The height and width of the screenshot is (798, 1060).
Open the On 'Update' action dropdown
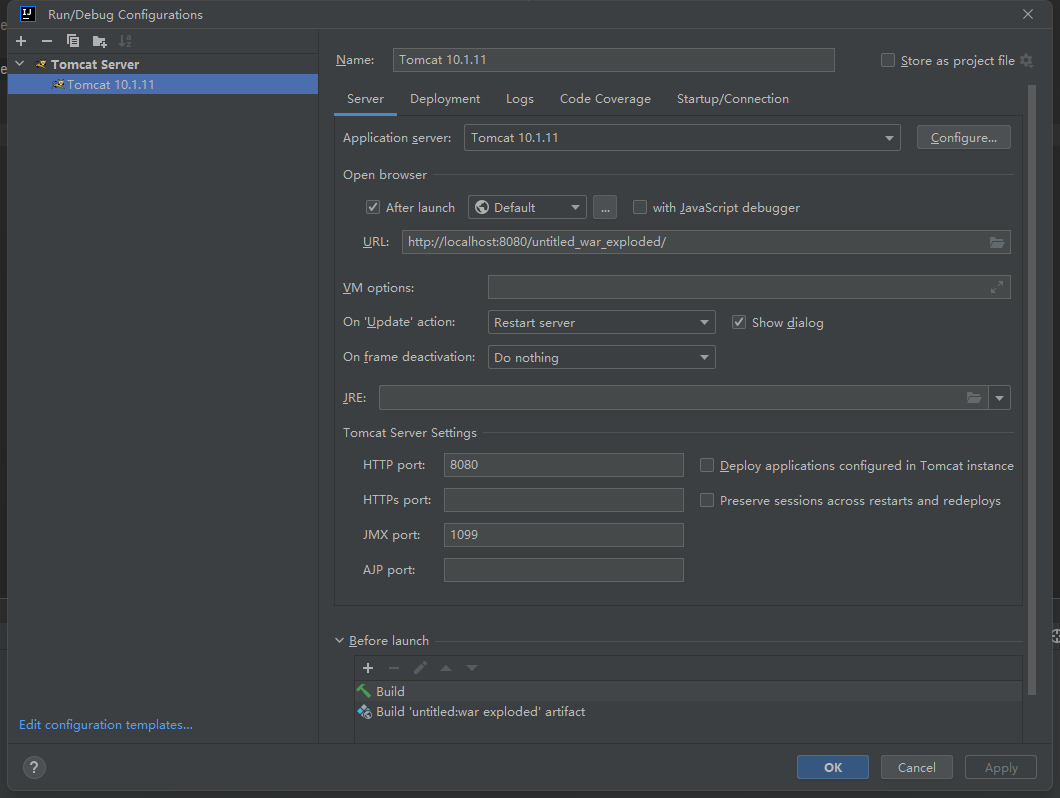click(705, 323)
